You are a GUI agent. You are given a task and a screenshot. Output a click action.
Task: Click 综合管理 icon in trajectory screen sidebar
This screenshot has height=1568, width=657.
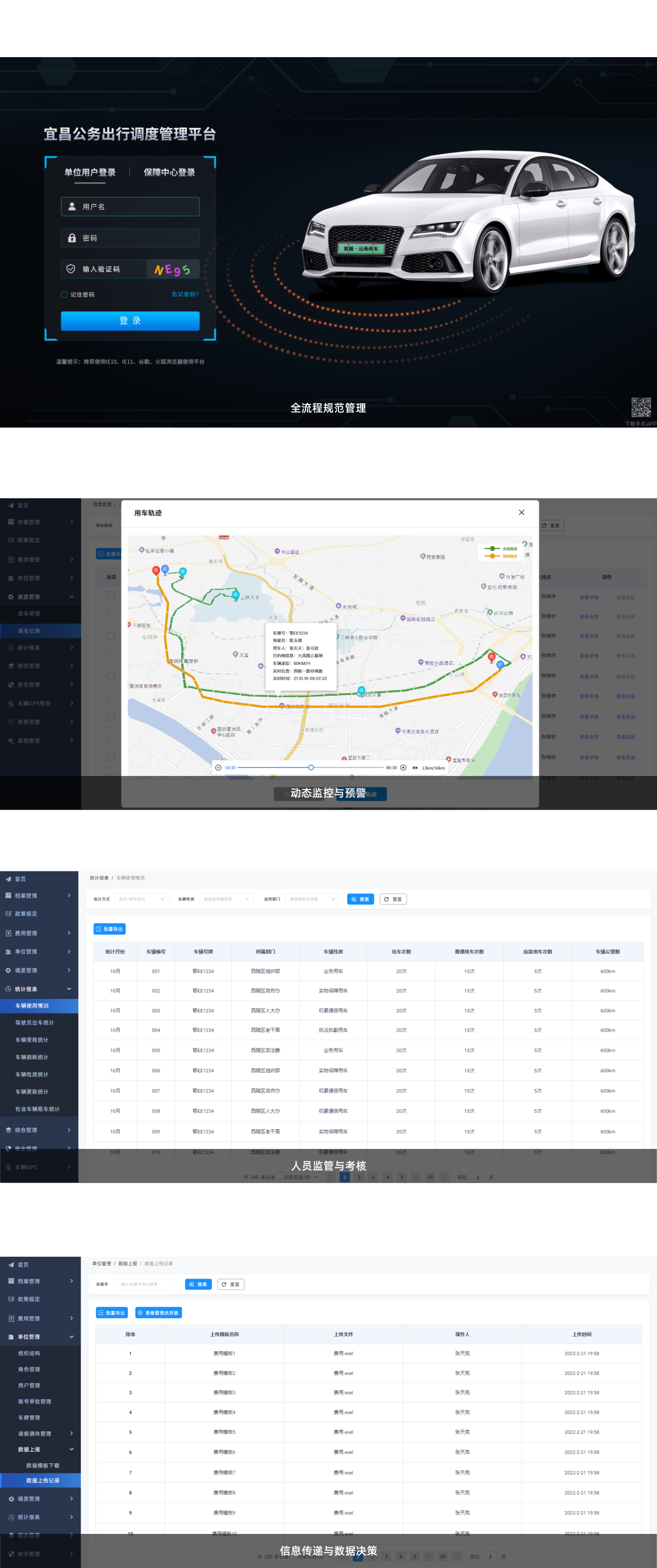point(11,666)
